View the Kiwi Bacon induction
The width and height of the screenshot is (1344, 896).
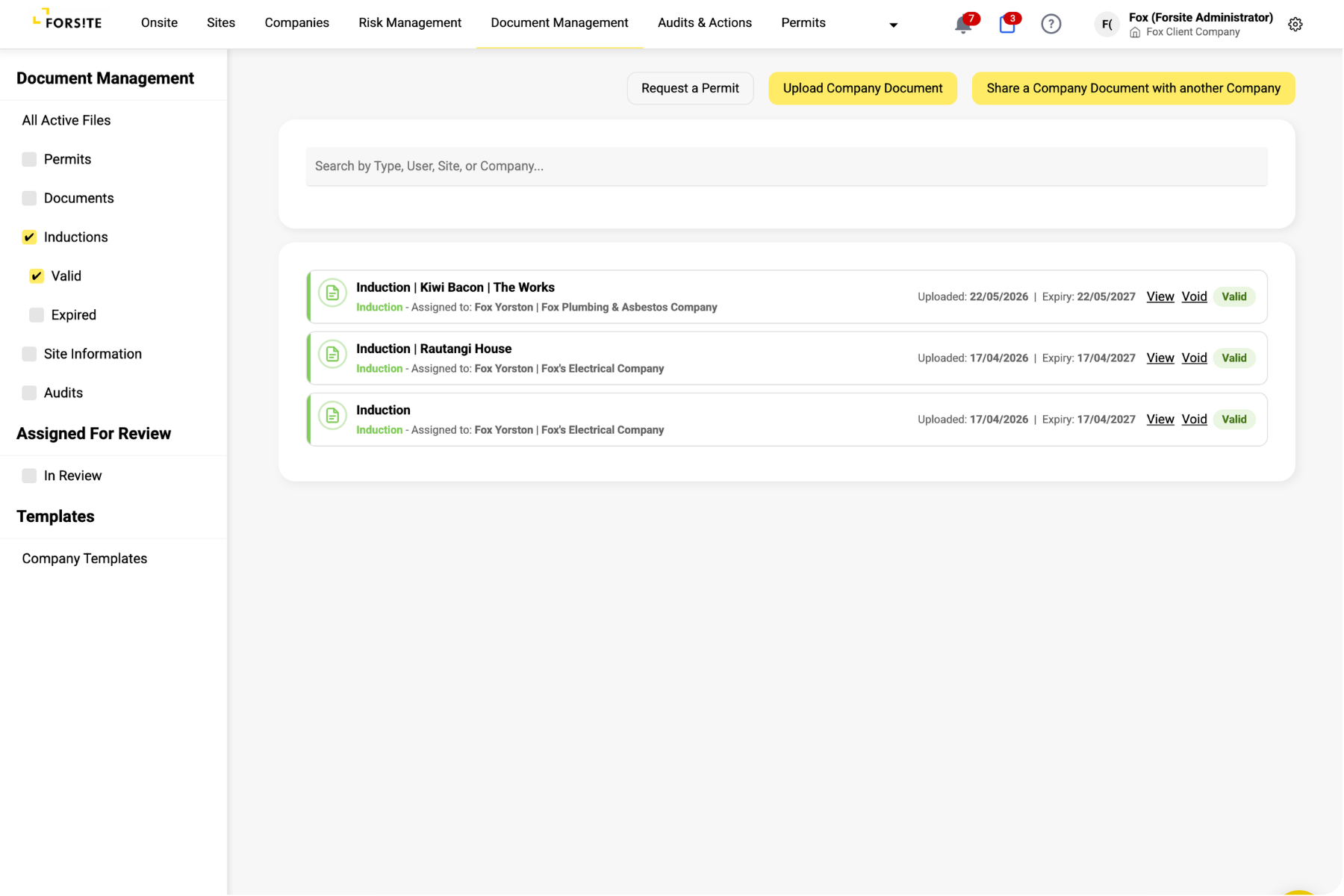(x=1160, y=296)
